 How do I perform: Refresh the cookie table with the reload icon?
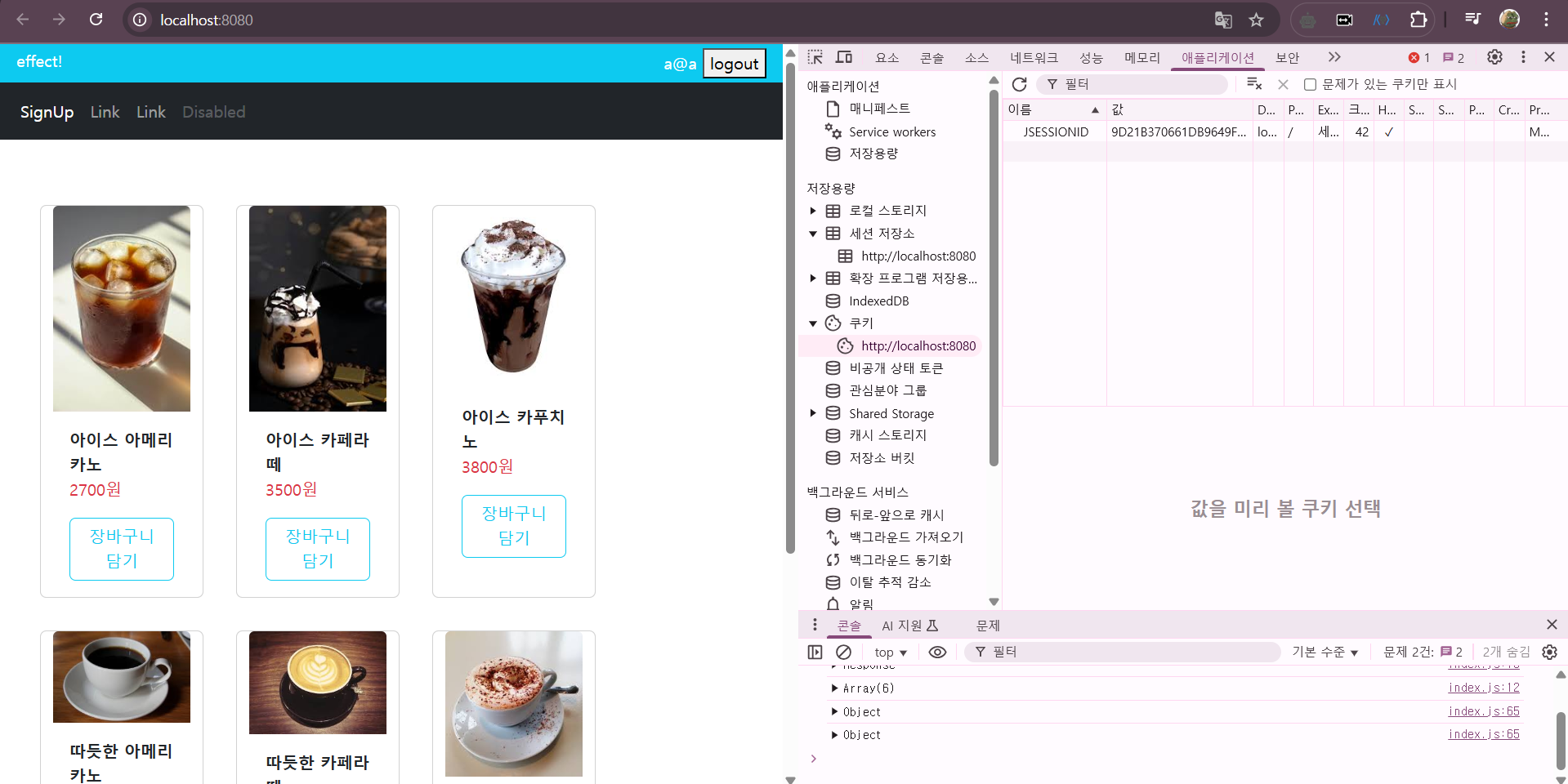click(1019, 84)
